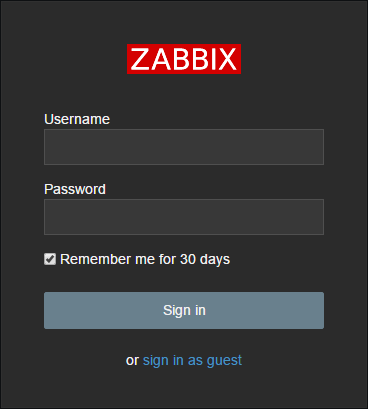
Task: Click the word 'or' before guest link
Action: click(132, 361)
